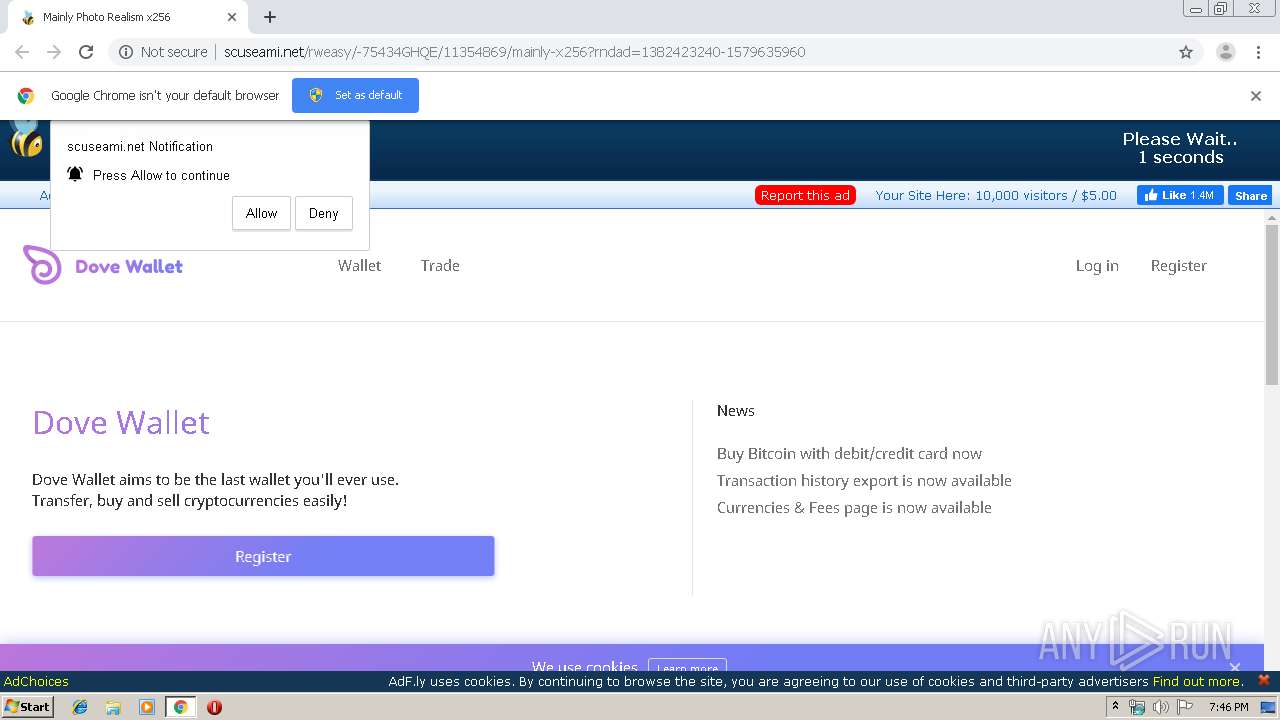Allow notifications from scuseami.net
The image size is (1280, 720).
(x=261, y=213)
